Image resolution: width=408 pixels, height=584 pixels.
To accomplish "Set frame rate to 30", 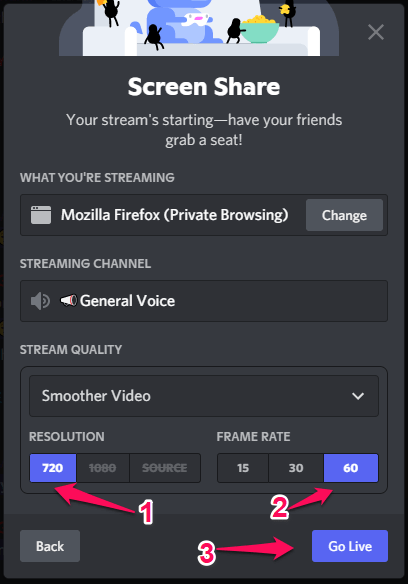I will point(296,468).
